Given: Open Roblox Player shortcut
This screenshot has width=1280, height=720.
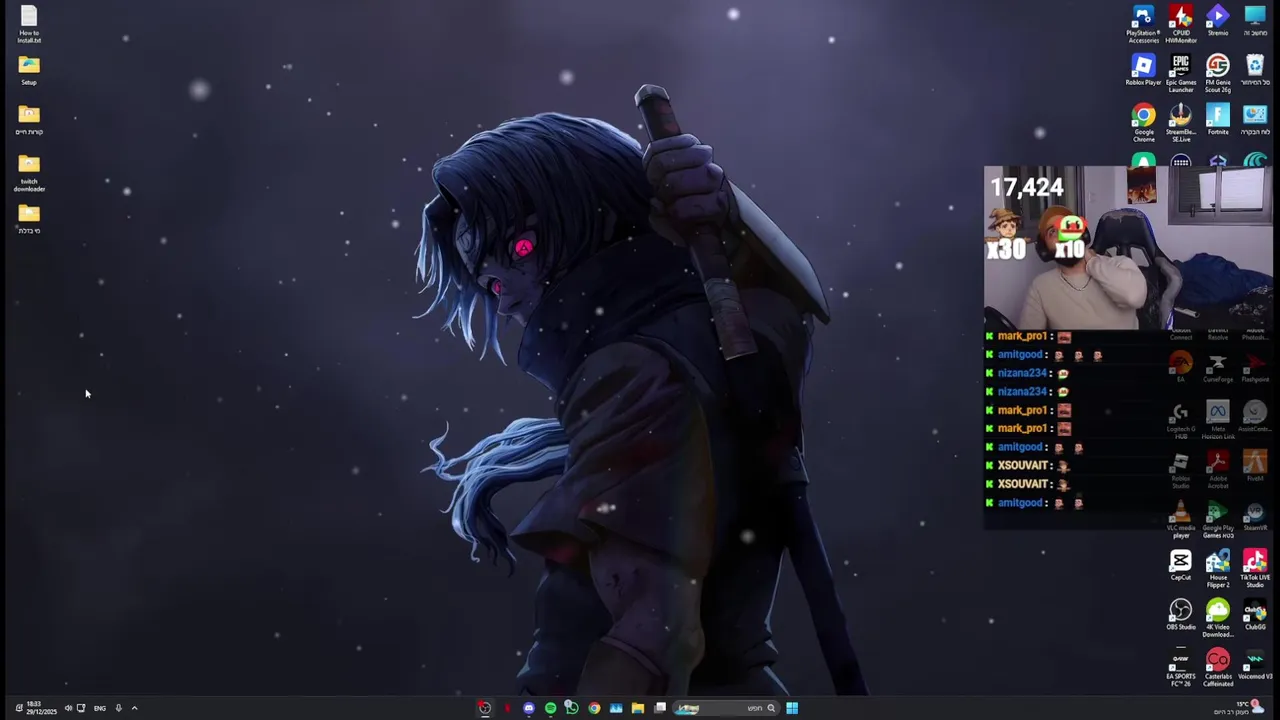Looking at the screenshot, I should (1143, 70).
